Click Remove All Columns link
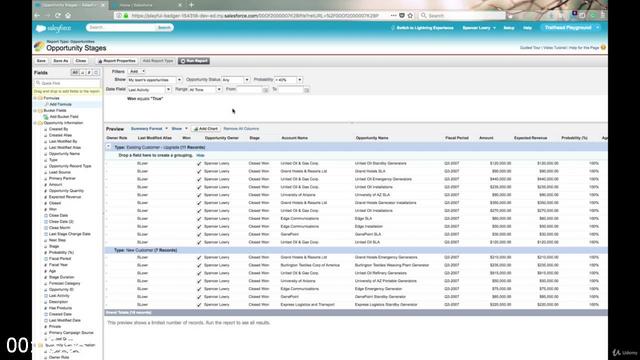 [x=241, y=129]
